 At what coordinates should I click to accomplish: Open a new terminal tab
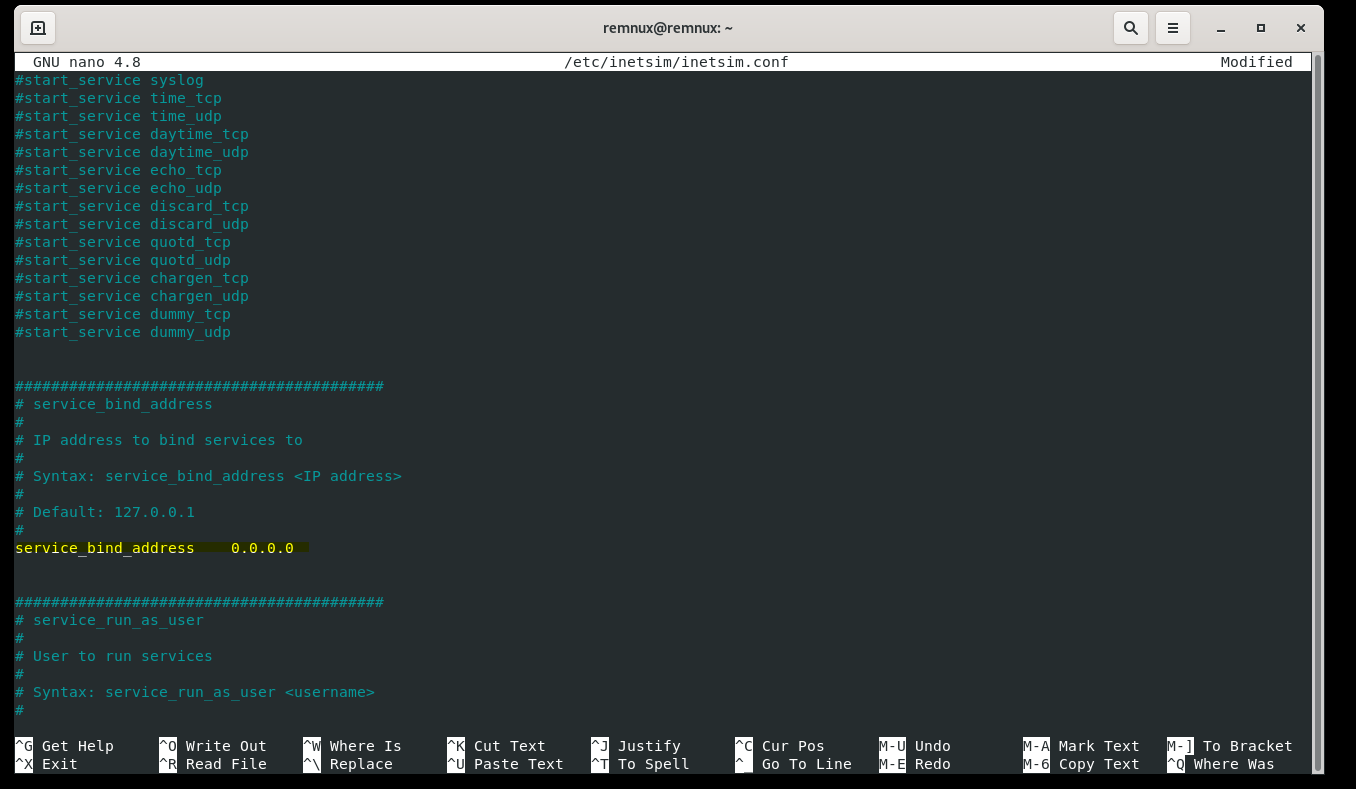point(37,27)
